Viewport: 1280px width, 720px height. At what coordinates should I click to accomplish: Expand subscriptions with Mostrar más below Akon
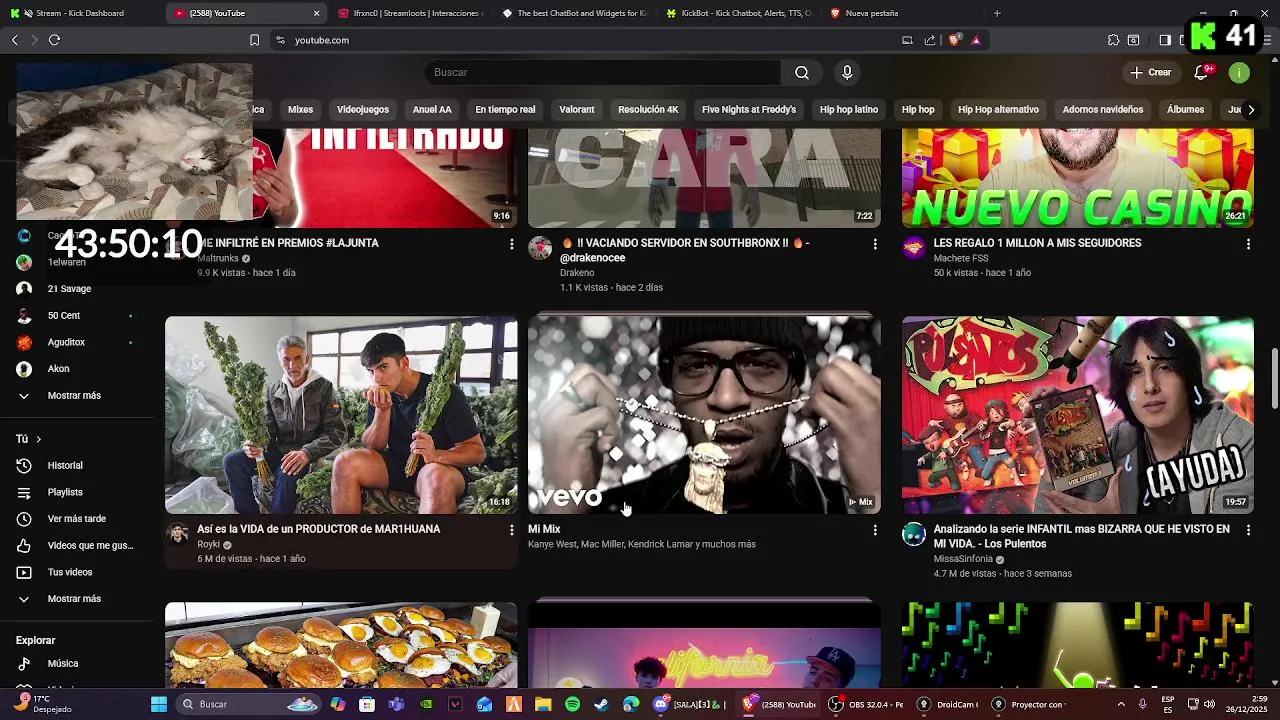[x=76, y=395]
